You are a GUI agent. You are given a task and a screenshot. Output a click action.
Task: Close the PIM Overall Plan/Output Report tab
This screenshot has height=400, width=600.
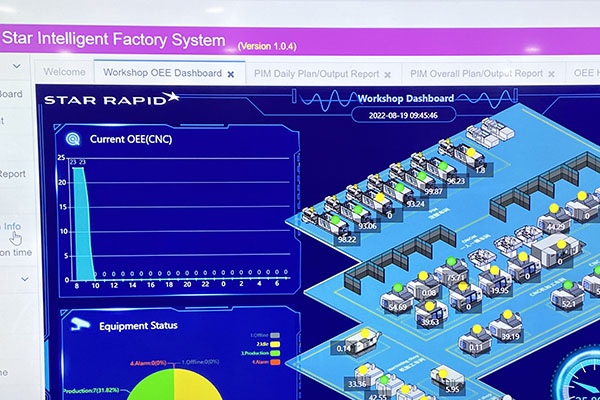[551, 74]
